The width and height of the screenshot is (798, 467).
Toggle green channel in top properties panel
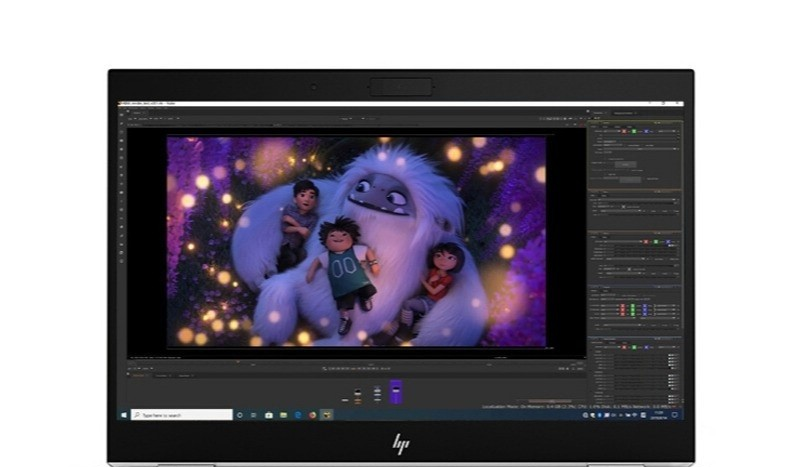[x=634, y=131]
